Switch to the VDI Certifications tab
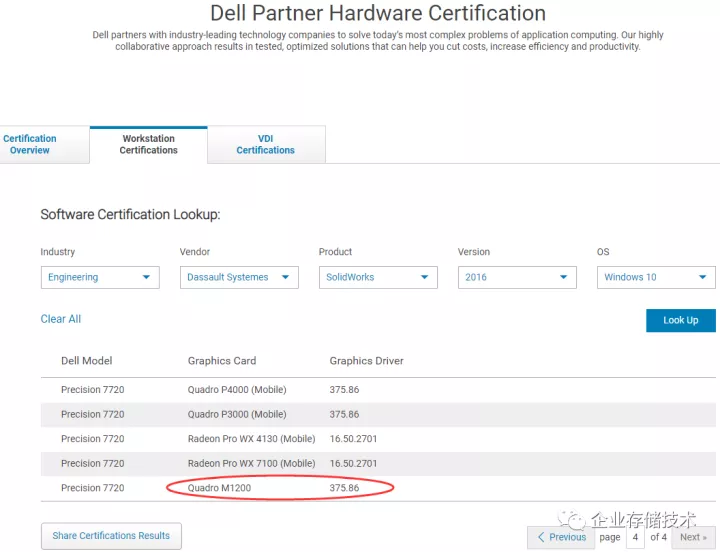720x552 pixels. tap(266, 145)
